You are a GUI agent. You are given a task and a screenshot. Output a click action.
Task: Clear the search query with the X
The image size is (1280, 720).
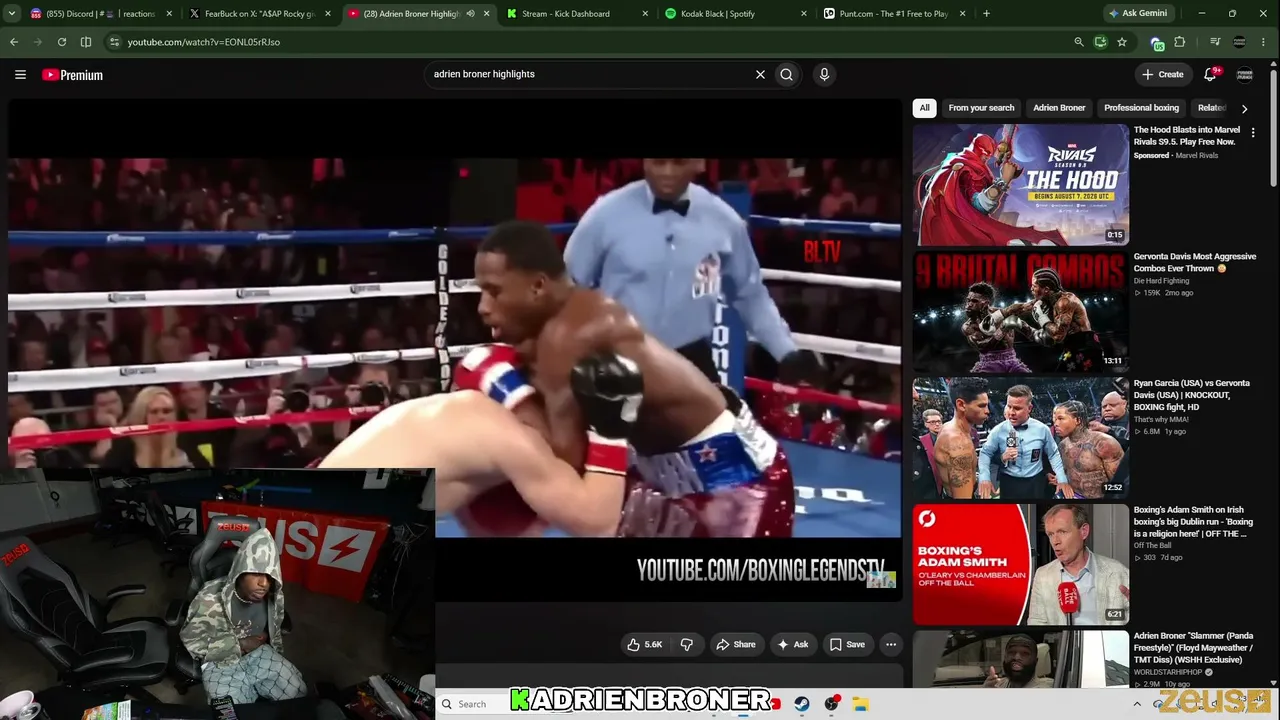pyautogui.click(x=760, y=74)
